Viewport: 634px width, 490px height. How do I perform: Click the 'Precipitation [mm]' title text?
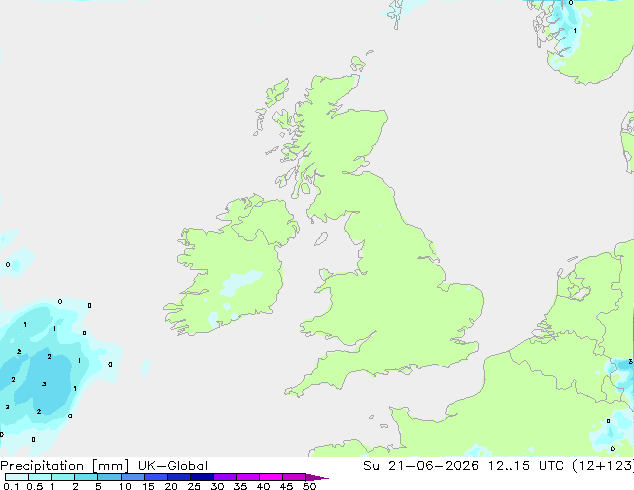pyautogui.click(x=64, y=466)
